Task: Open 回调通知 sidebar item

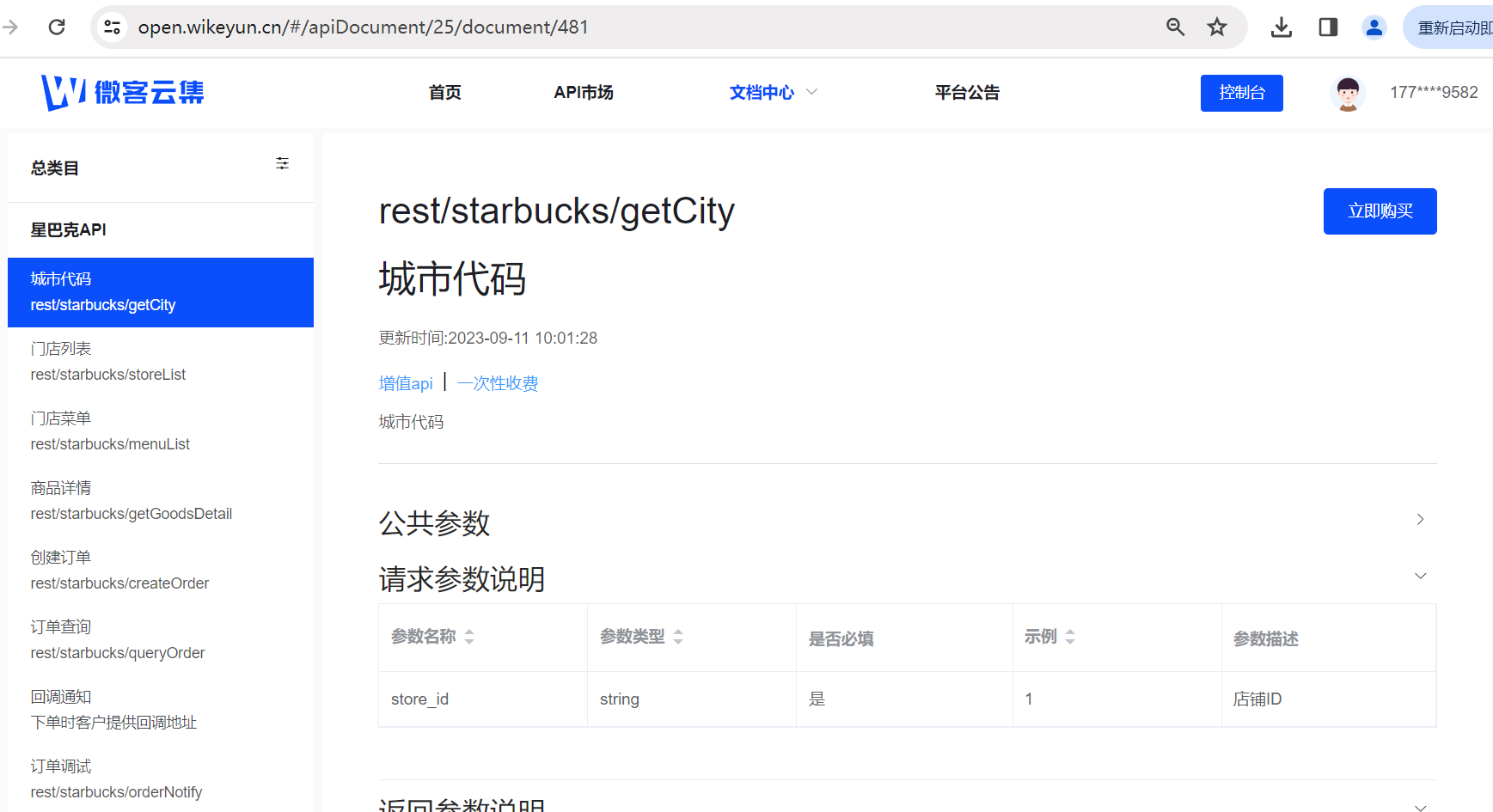Action: [161, 710]
